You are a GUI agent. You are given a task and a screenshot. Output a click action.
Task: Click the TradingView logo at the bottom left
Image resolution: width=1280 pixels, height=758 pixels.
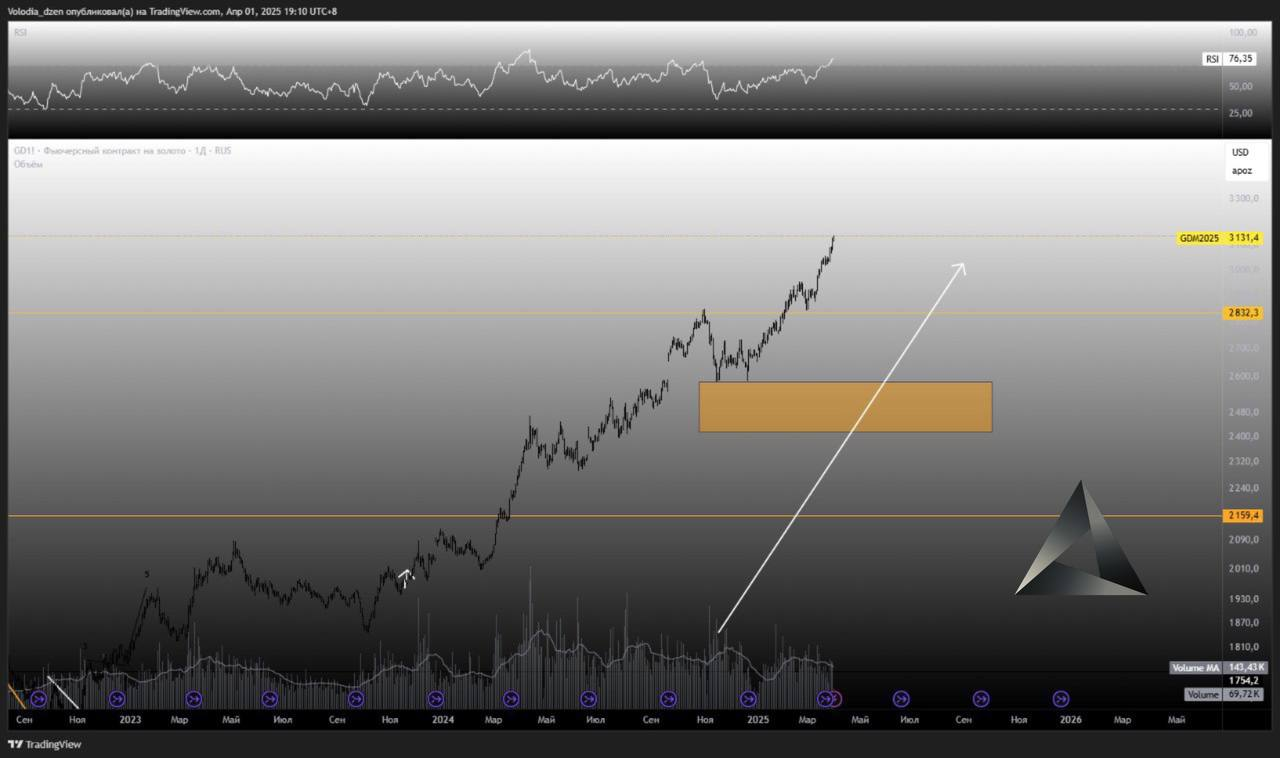[44, 744]
